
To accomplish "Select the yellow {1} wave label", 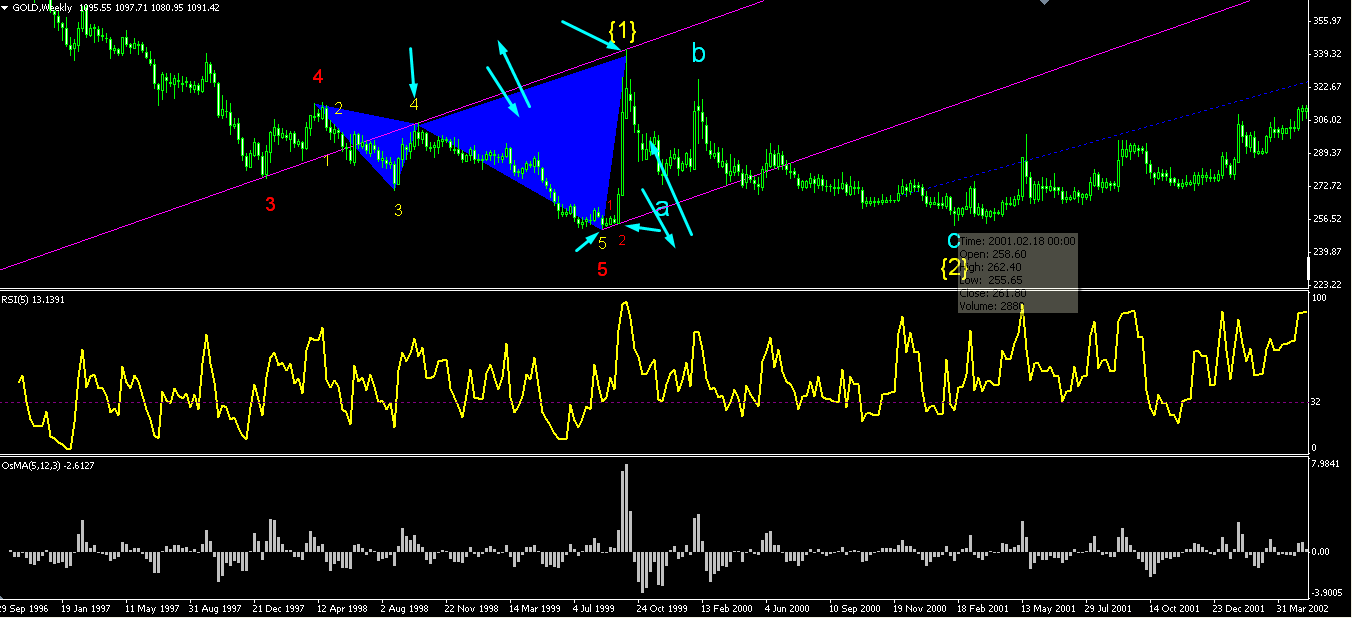I will tap(622, 30).
